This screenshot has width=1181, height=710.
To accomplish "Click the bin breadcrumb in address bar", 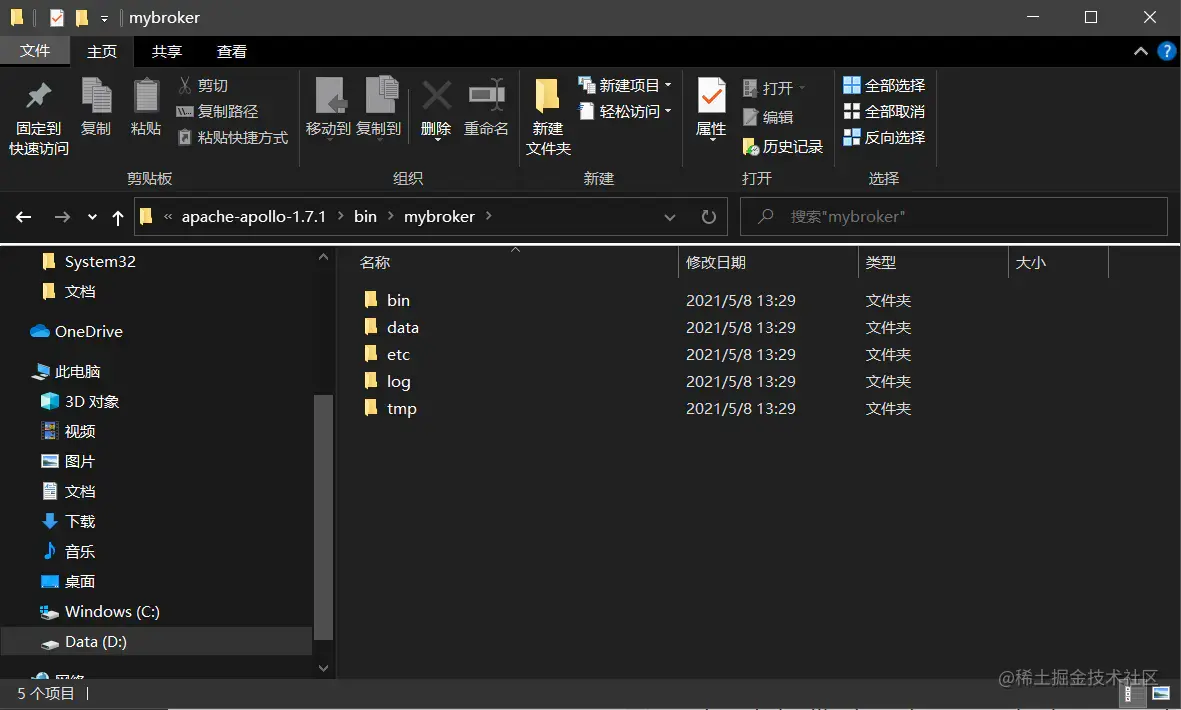I will pos(365,217).
